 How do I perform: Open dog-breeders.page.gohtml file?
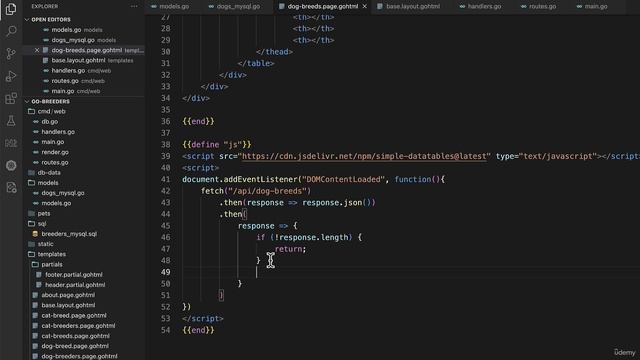click(79, 356)
